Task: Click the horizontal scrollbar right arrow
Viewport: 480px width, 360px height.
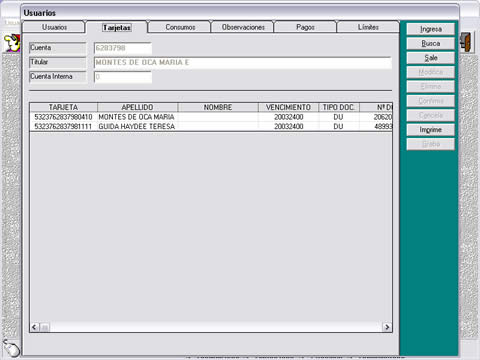Action: (387, 327)
